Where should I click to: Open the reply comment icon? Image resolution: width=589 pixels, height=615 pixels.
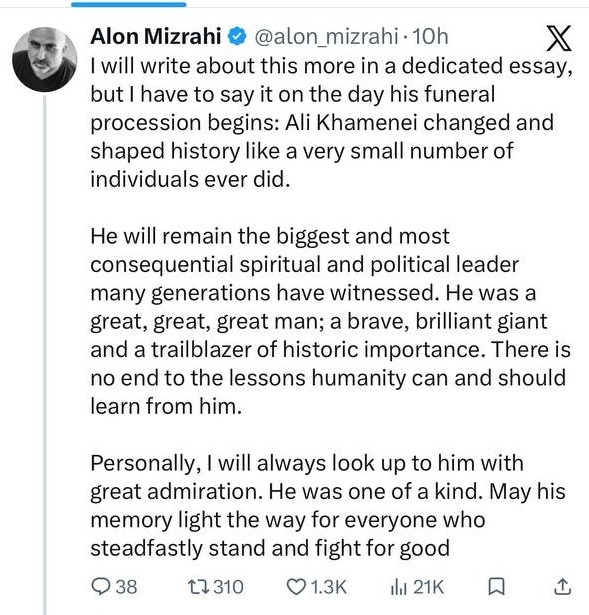tap(101, 587)
